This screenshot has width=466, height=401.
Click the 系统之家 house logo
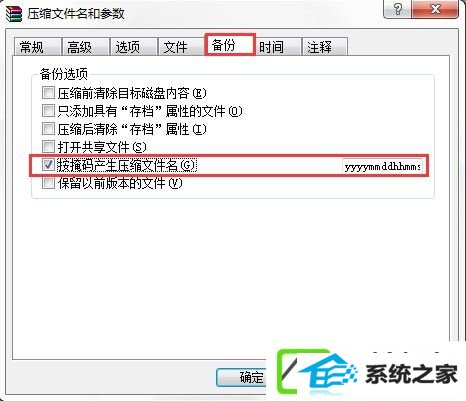click(317, 373)
